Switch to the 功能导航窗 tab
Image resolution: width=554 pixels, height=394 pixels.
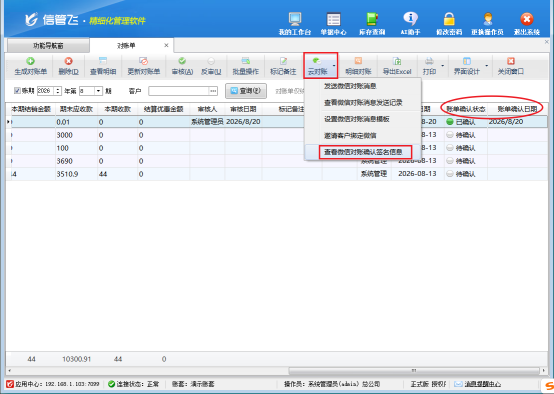[48, 46]
